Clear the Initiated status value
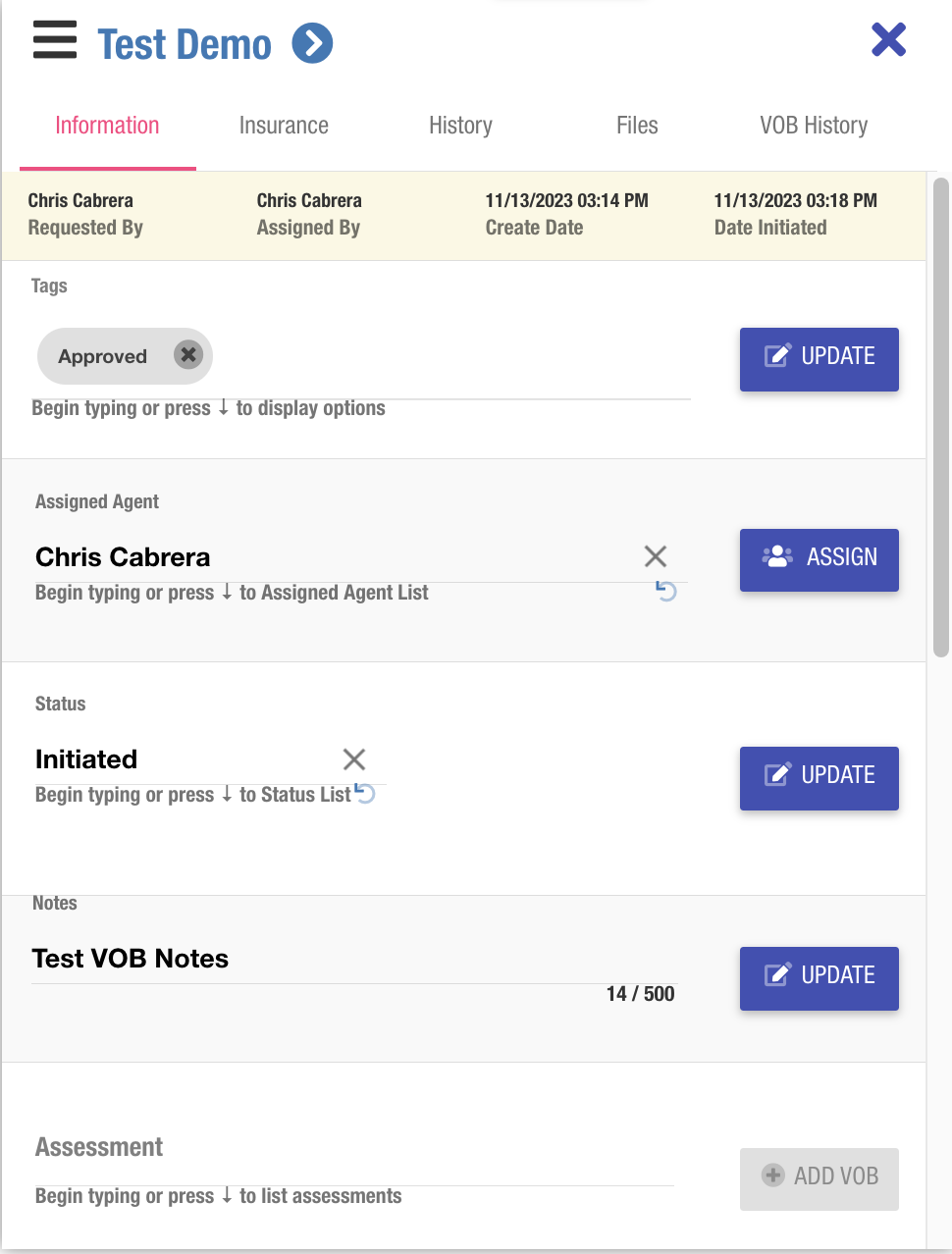This screenshot has width=952, height=1254. tap(354, 759)
